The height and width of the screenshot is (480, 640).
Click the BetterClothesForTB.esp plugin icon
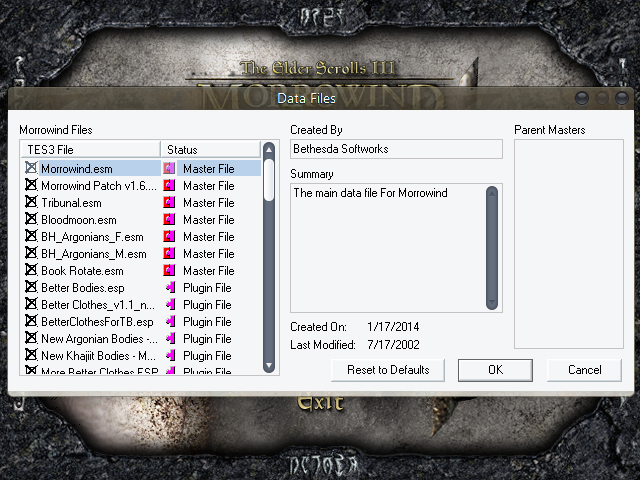tap(171, 322)
